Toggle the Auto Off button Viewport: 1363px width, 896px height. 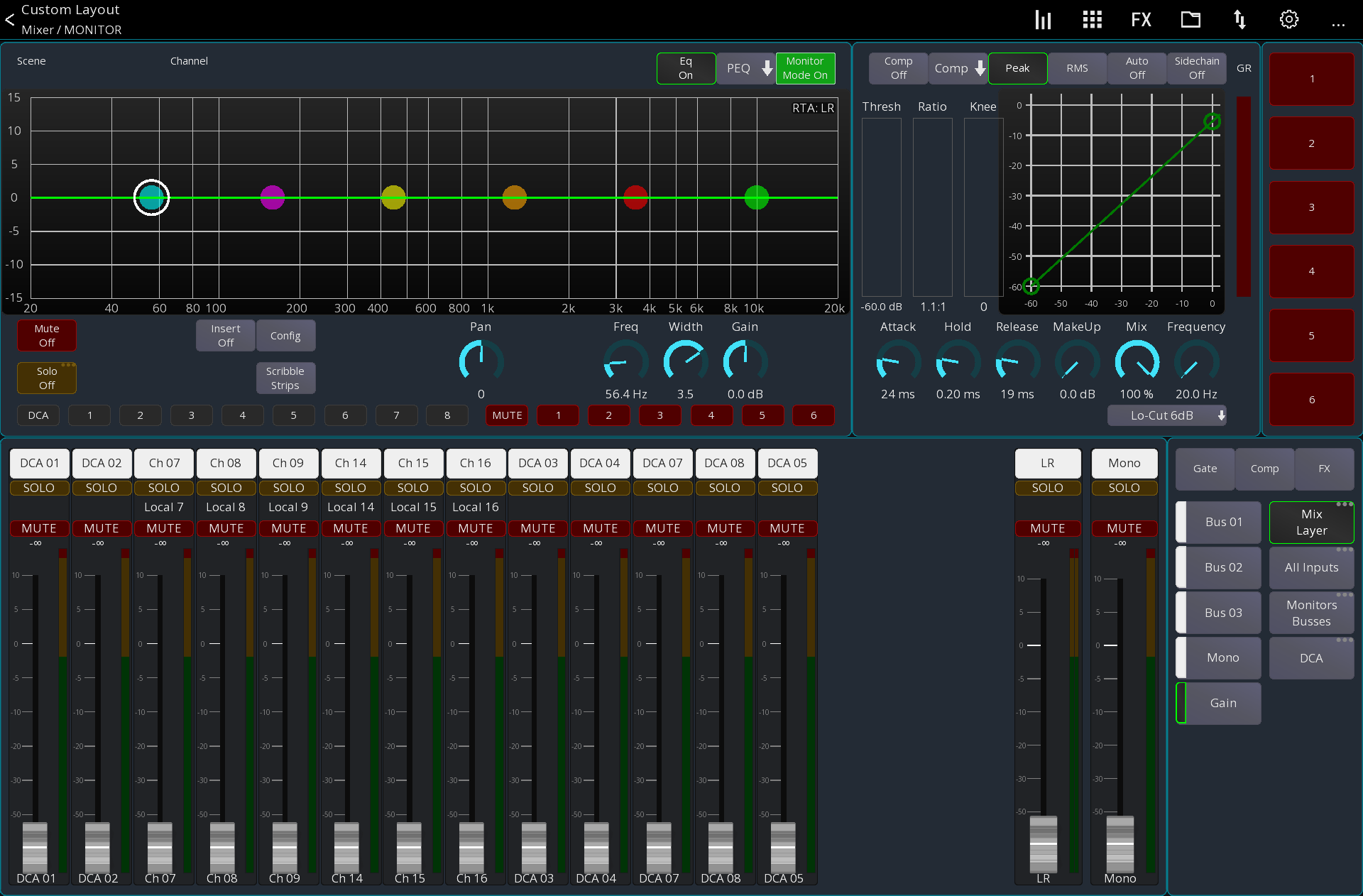pos(1137,68)
